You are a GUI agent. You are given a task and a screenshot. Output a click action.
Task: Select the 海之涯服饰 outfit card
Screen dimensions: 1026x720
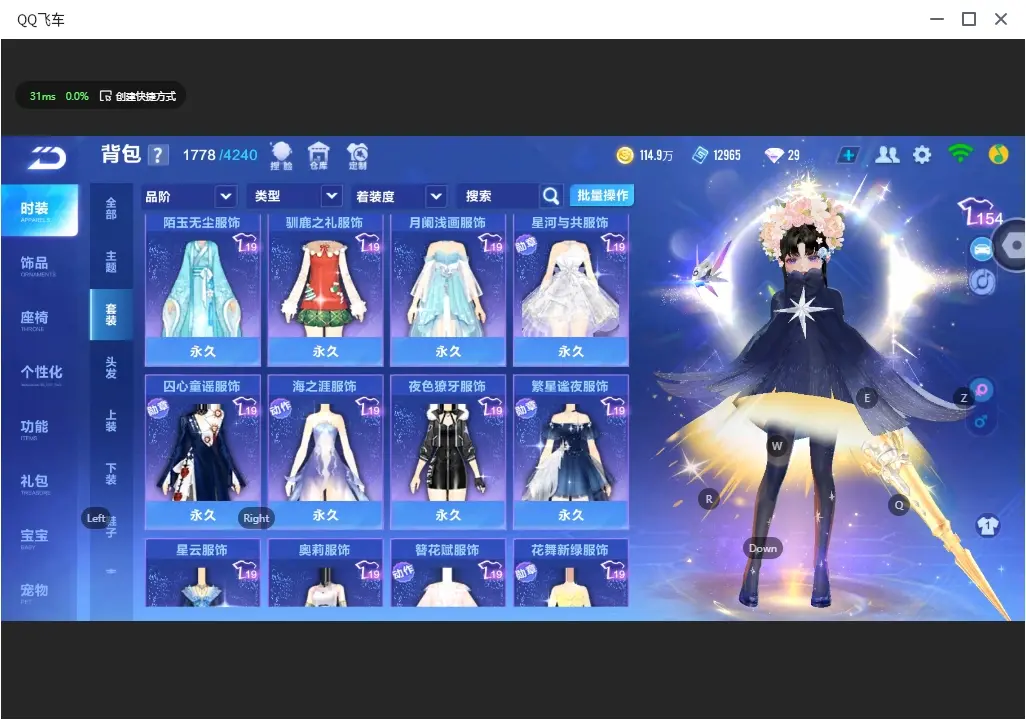(x=325, y=452)
